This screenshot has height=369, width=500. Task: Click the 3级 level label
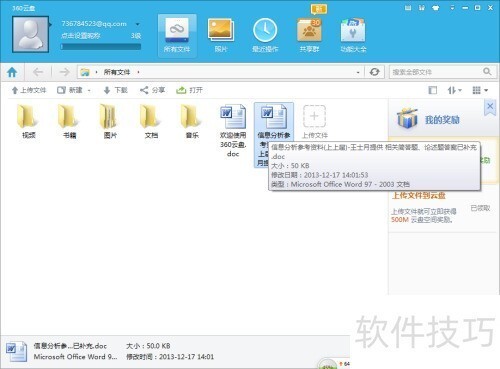pos(136,36)
